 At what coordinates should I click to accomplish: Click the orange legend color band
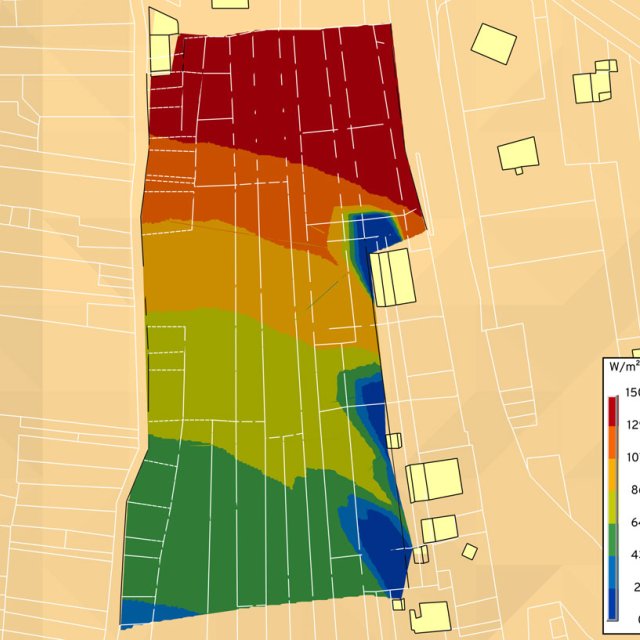point(612,442)
